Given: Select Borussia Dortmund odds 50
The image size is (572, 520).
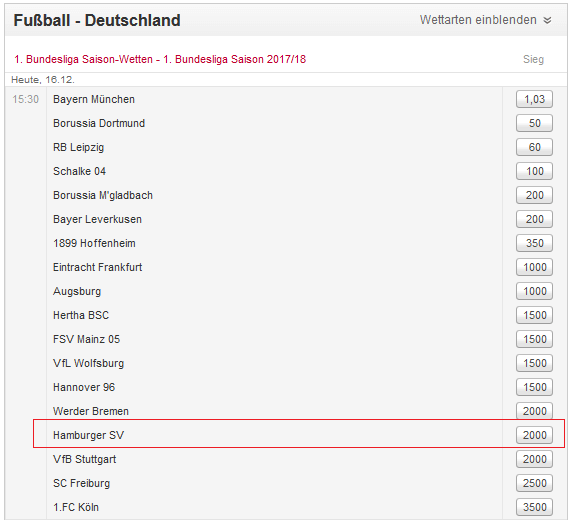Looking at the screenshot, I should click(534, 123).
